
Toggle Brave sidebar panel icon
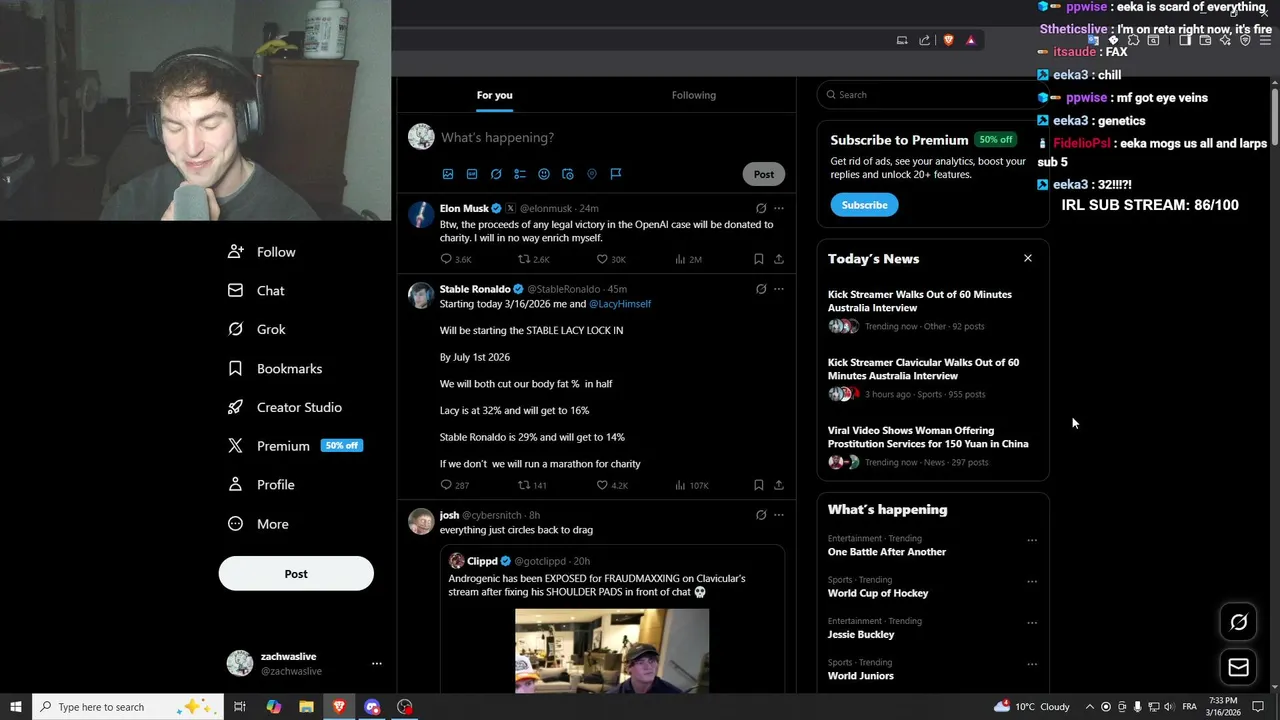pyautogui.click(x=1185, y=40)
